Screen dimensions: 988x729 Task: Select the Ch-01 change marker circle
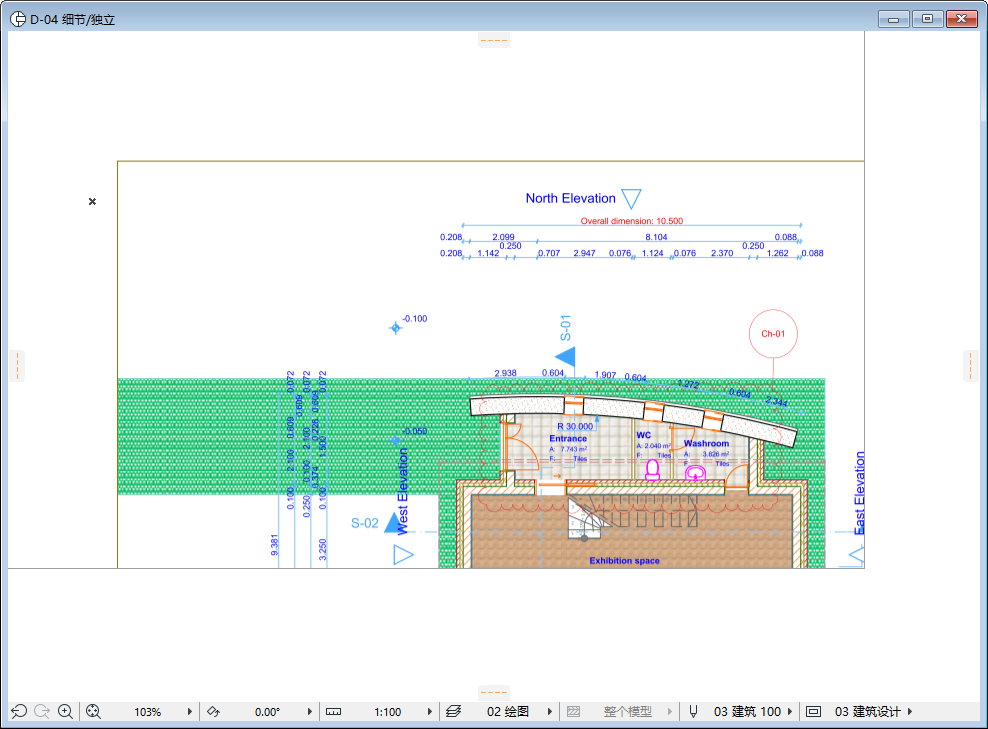tap(773, 334)
